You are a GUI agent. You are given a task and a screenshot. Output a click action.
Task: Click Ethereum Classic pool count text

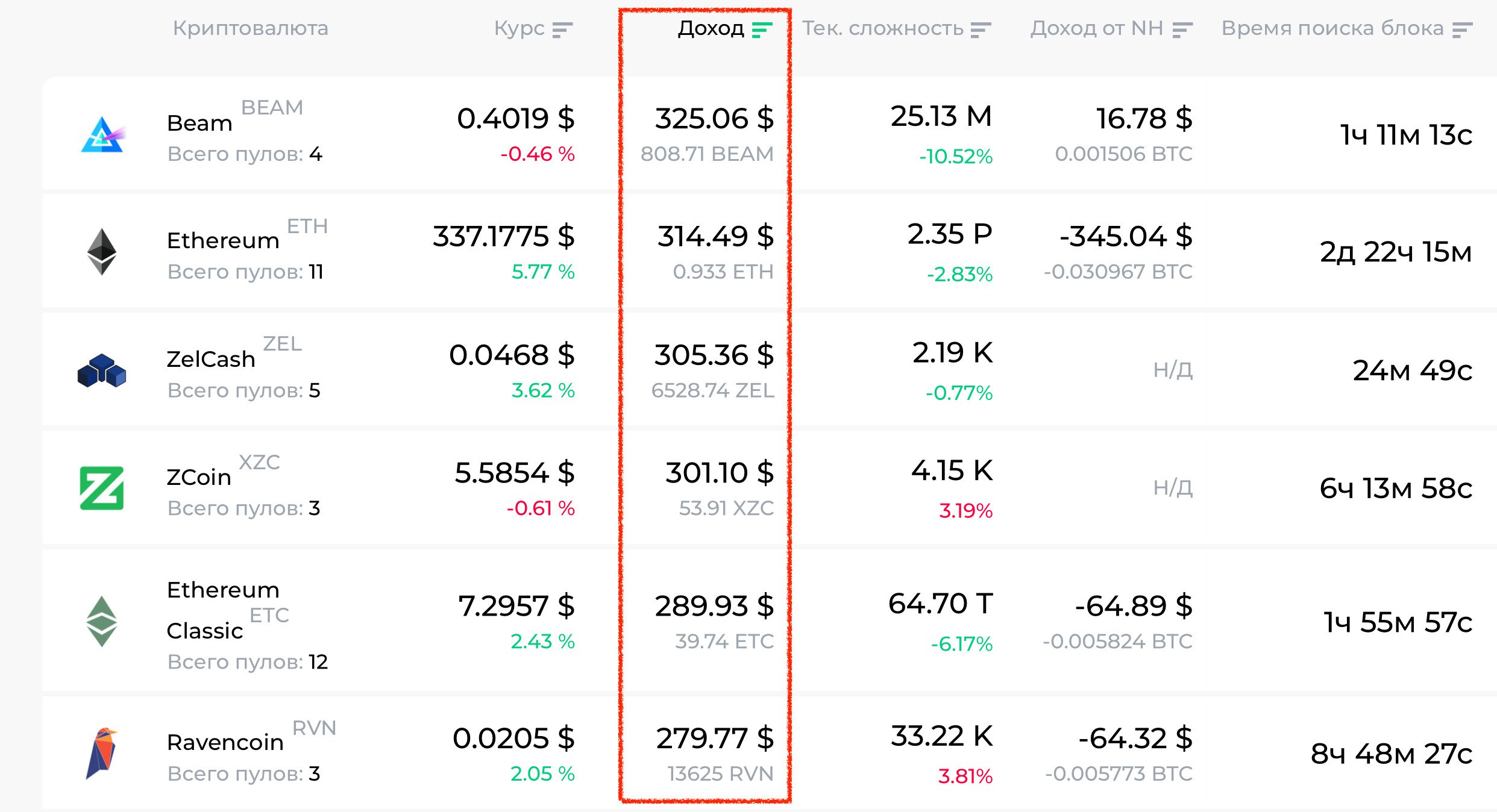coord(247,661)
